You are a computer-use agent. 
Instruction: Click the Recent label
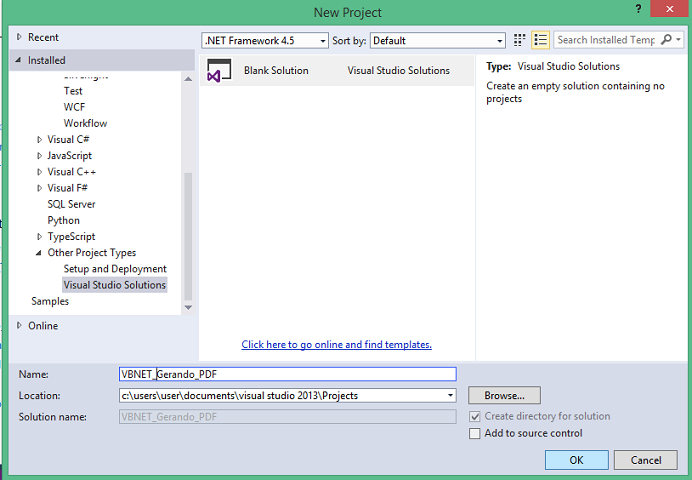tap(43, 37)
